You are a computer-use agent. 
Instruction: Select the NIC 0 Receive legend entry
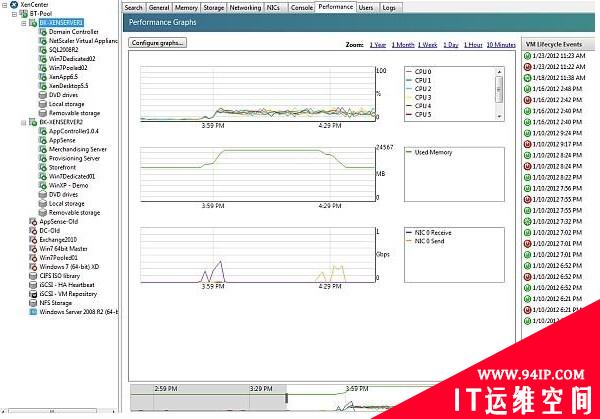coord(429,233)
